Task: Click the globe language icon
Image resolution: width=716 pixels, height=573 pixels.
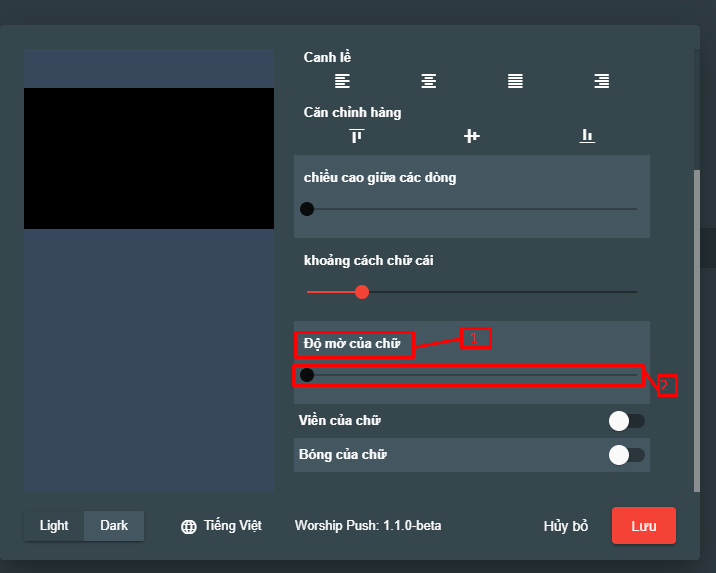Action: (x=189, y=526)
